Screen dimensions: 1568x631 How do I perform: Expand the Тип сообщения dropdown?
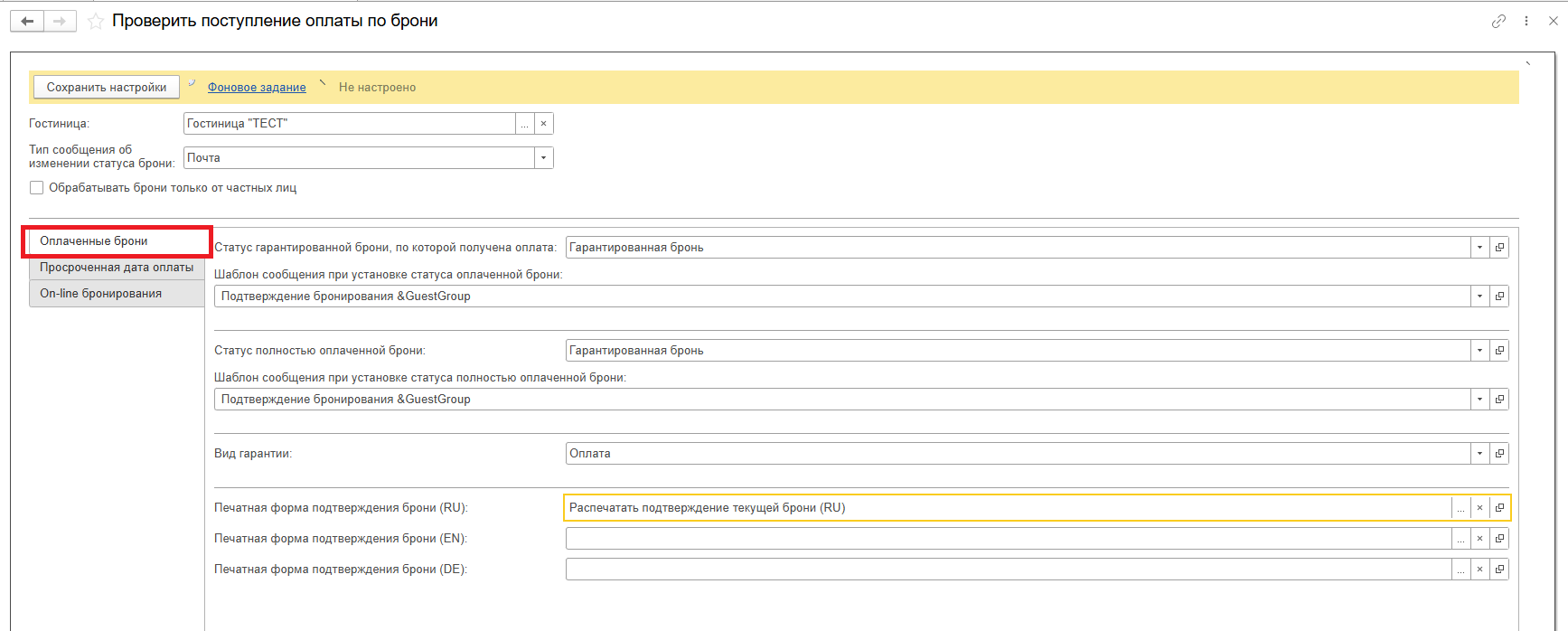pyautogui.click(x=543, y=158)
